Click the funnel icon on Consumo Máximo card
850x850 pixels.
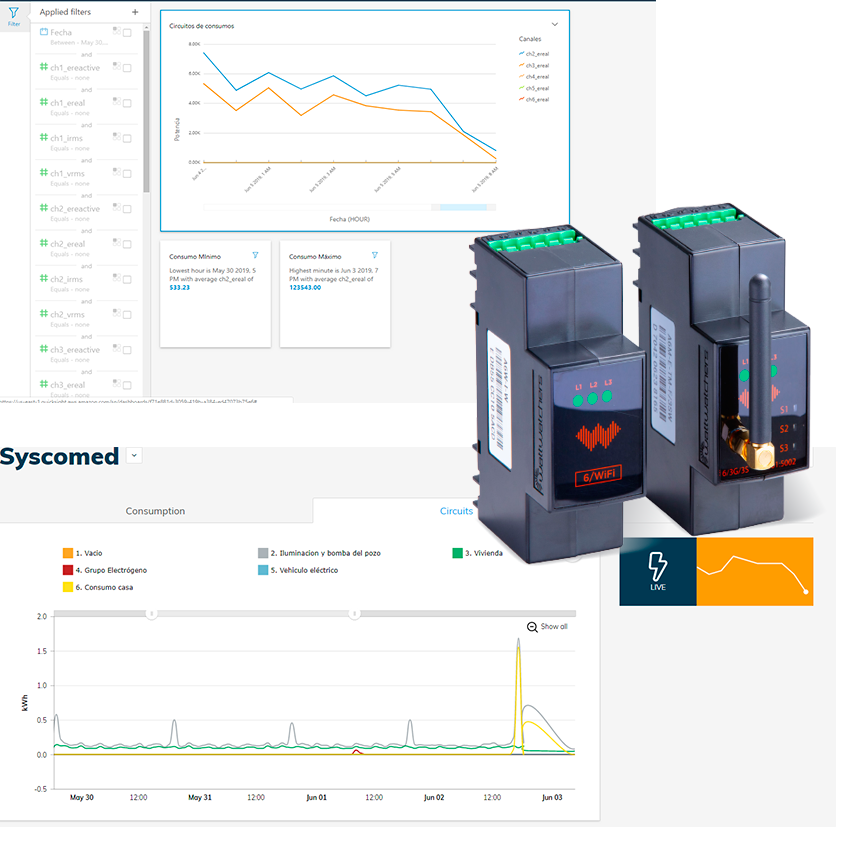pyautogui.click(x=375, y=255)
